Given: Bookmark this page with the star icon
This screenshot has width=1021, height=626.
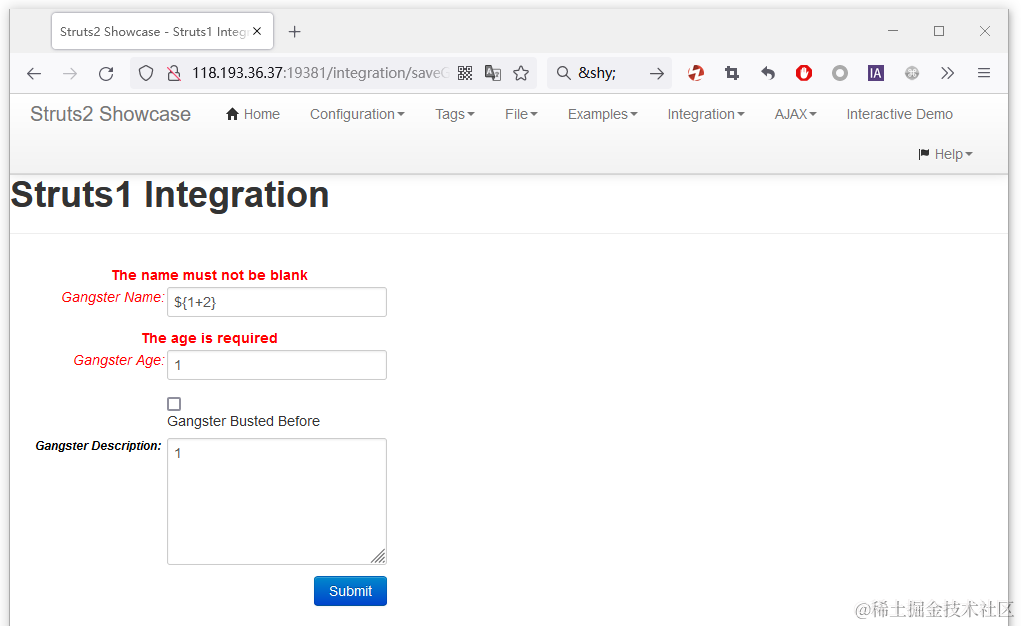Looking at the screenshot, I should [x=521, y=73].
